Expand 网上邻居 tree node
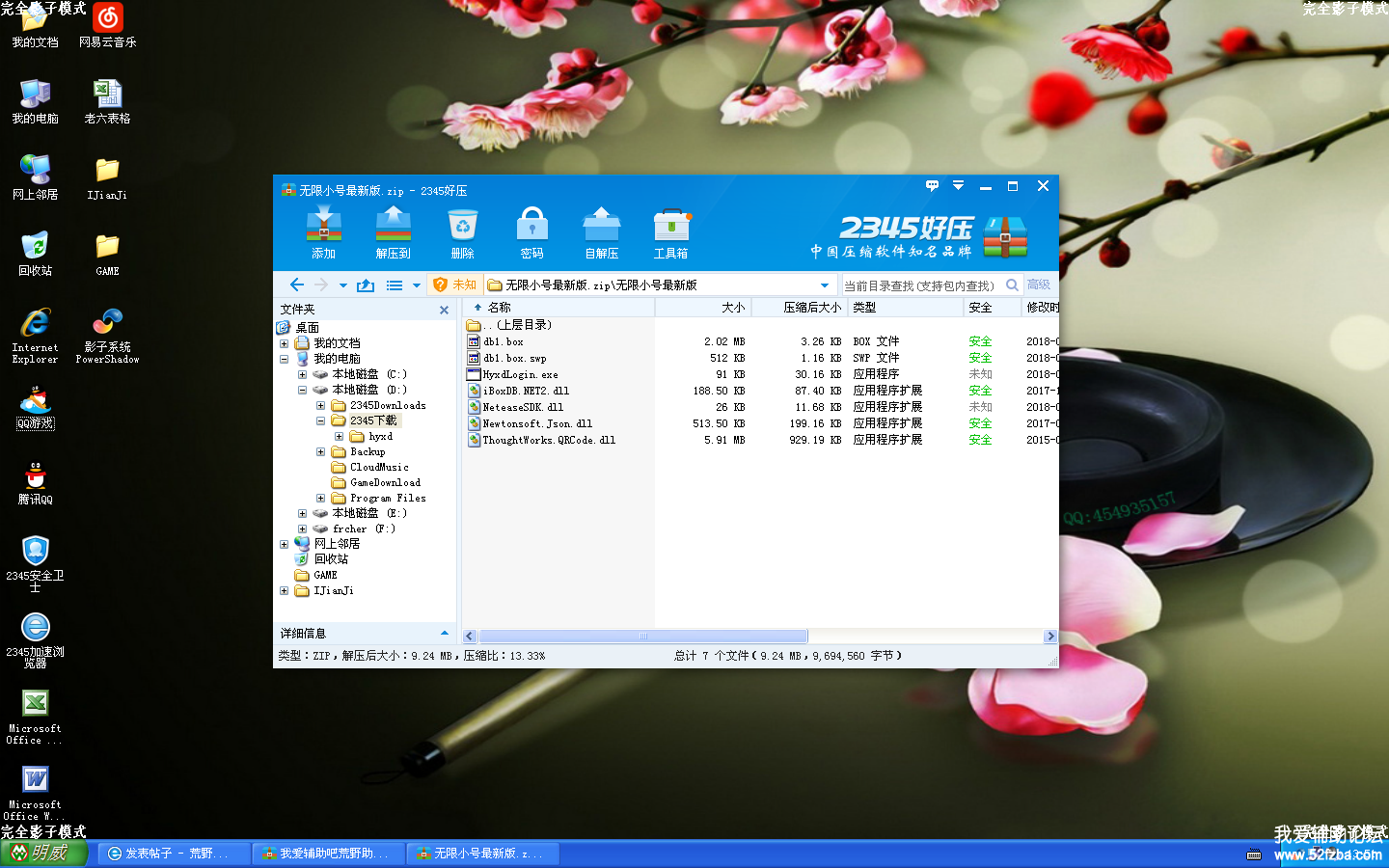This screenshot has width=1389, height=868. click(x=284, y=544)
